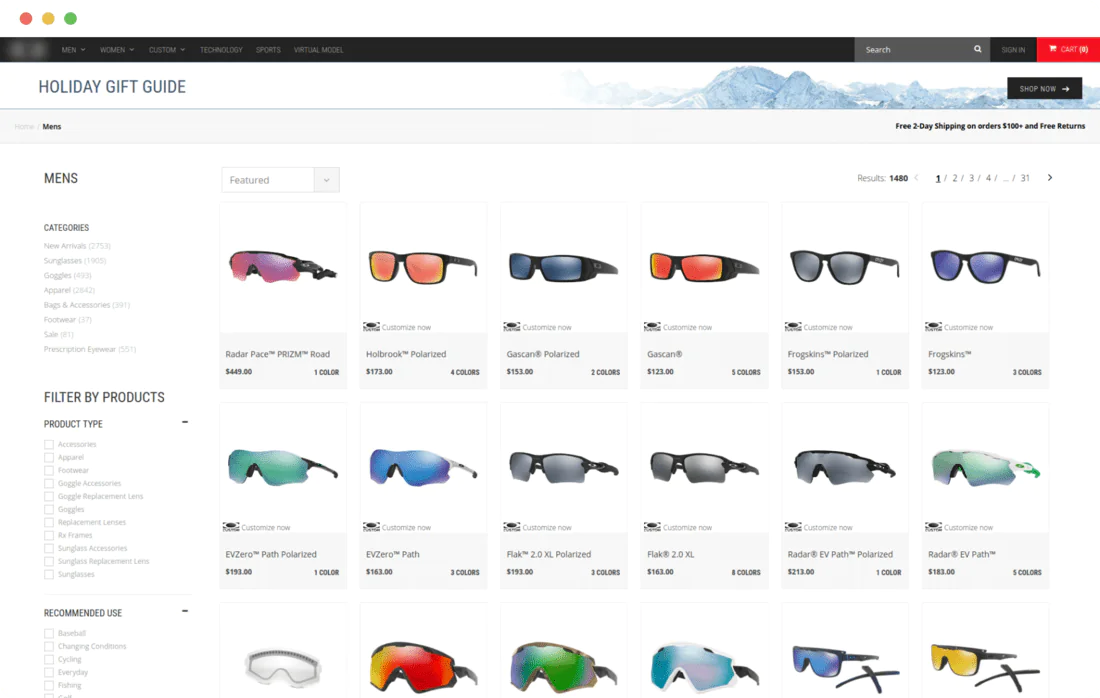Click Customize now icon under Holbrook Polarized
Screen dimensions: 1100x698
(371, 327)
